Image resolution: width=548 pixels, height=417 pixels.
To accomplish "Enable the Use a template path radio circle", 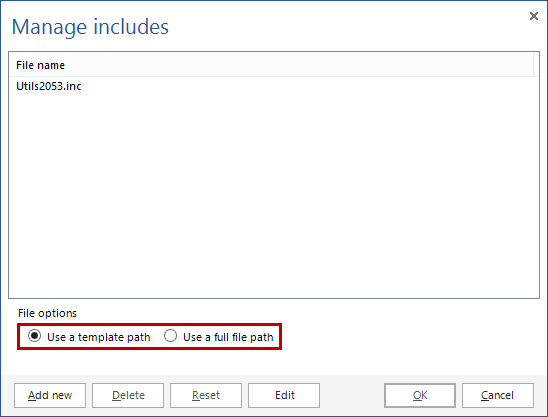I will 35,336.
